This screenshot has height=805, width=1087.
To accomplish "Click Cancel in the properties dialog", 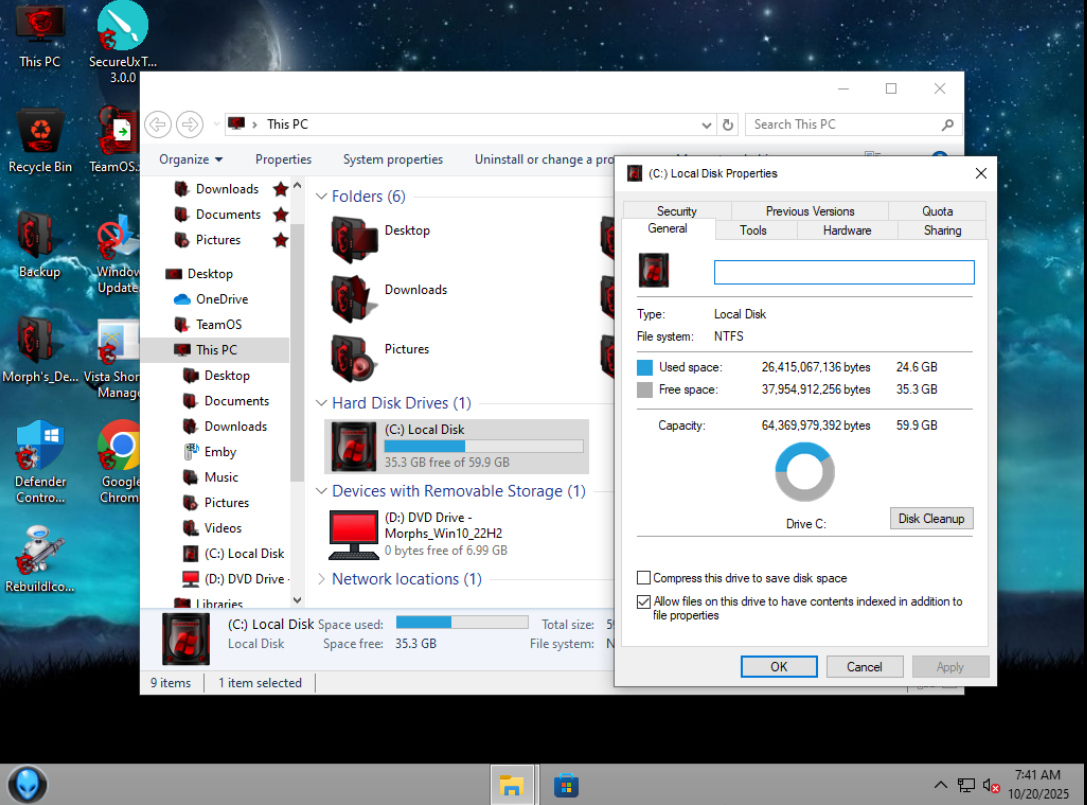I will click(864, 666).
